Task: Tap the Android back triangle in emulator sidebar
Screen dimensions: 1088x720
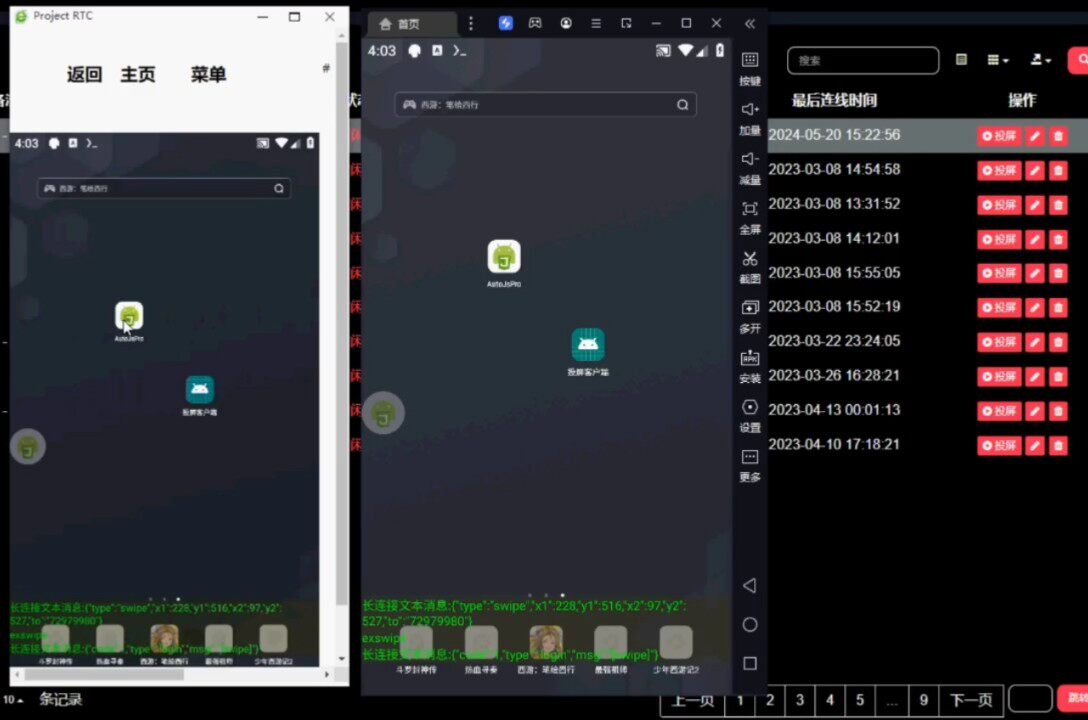Action: tap(749, 585)
